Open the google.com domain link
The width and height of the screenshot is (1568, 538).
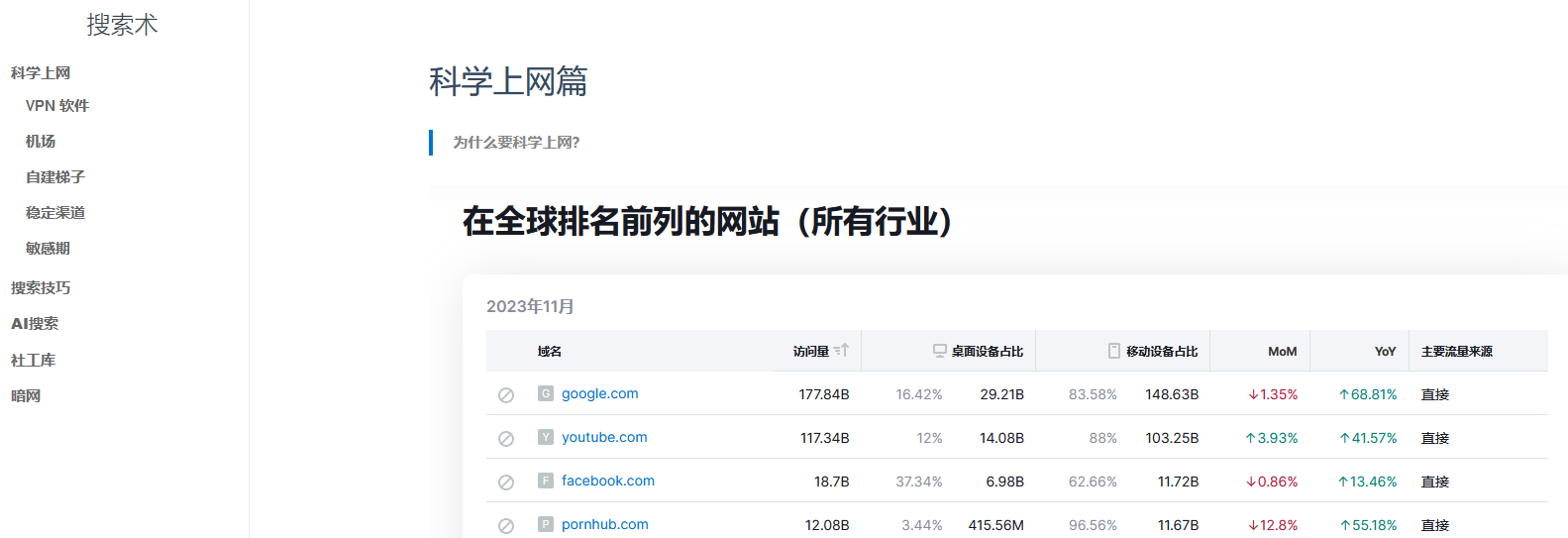[599, 393]
